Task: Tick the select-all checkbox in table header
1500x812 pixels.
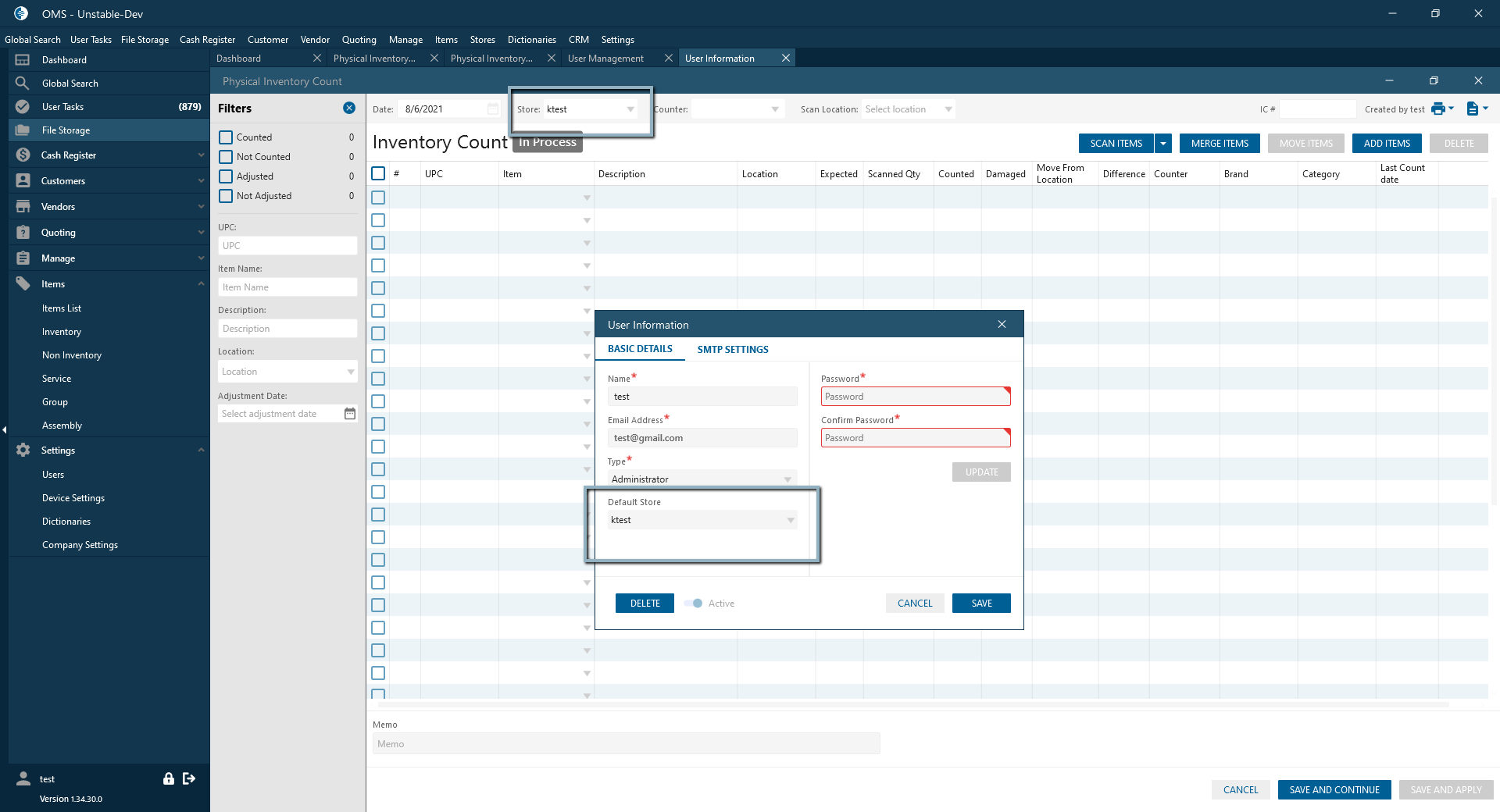Action: pyautogui.click(x=378, y=173)
